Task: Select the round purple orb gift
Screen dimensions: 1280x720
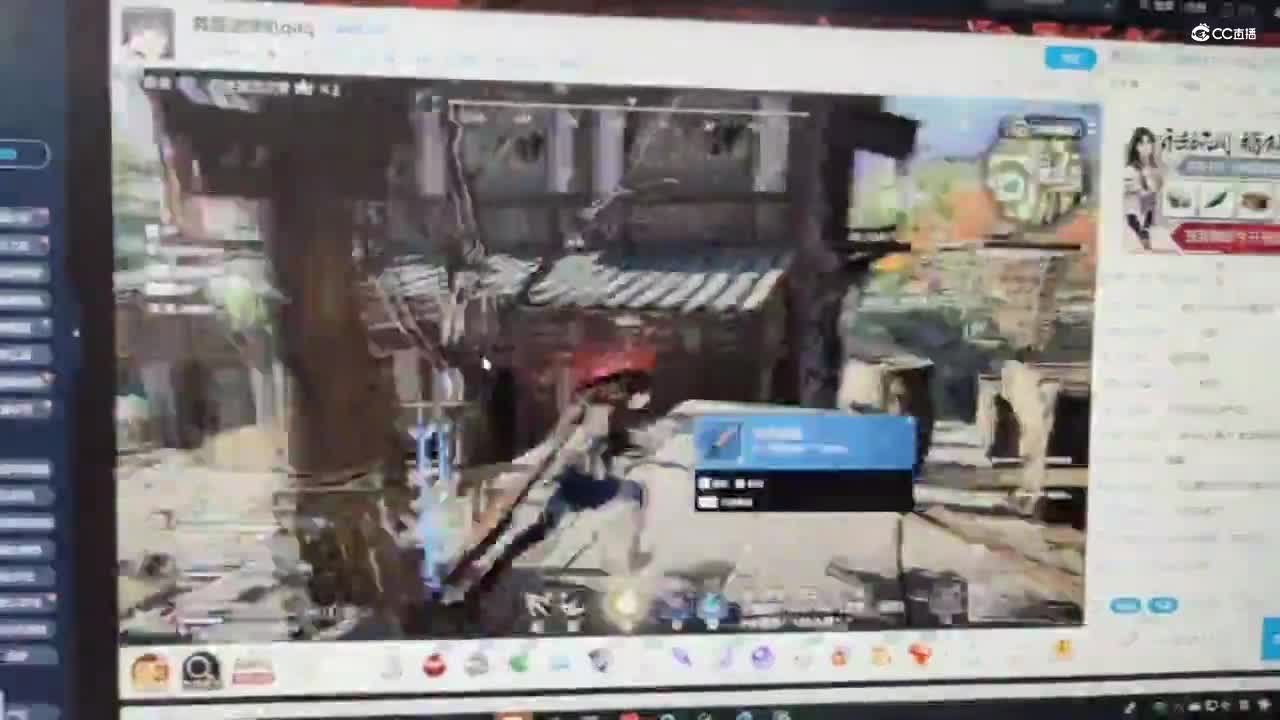Action: click(762, 657)
